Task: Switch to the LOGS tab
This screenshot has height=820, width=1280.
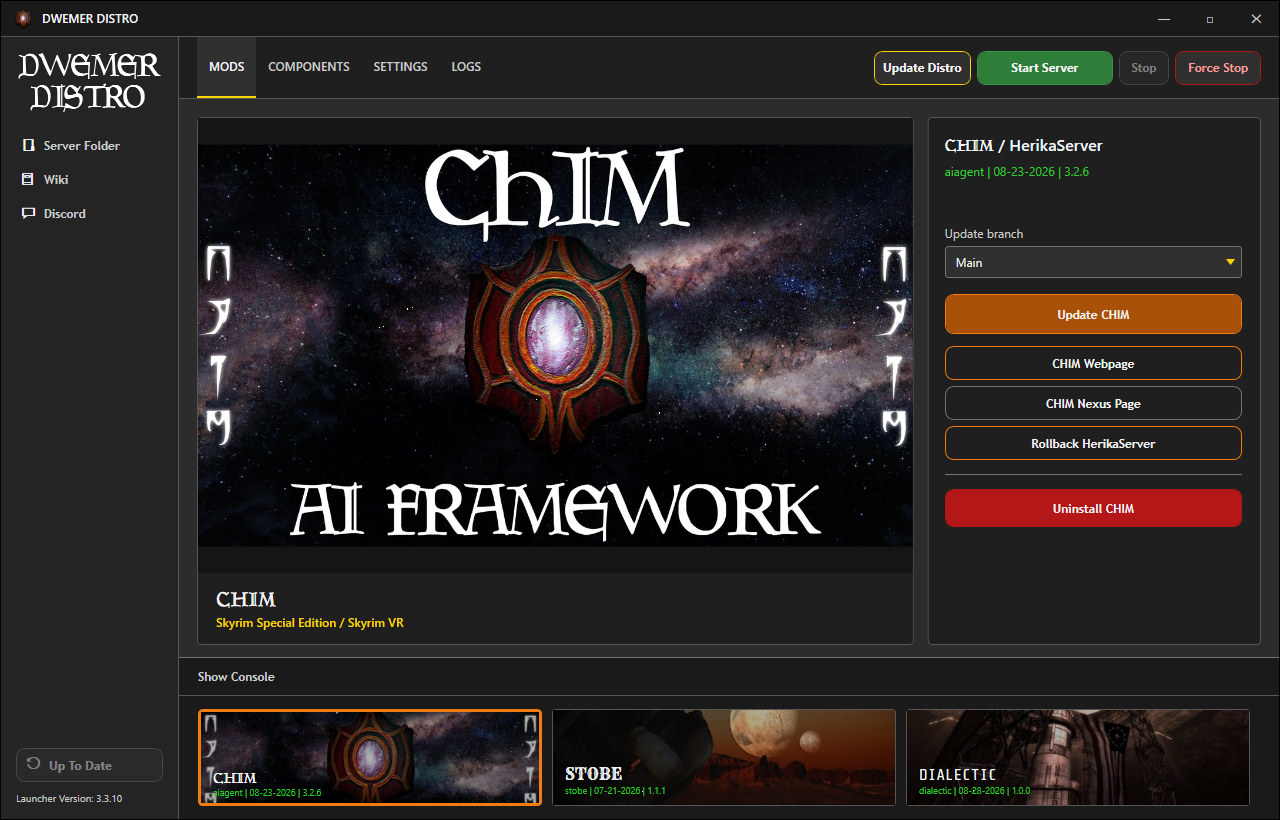Action: point(466,67)
